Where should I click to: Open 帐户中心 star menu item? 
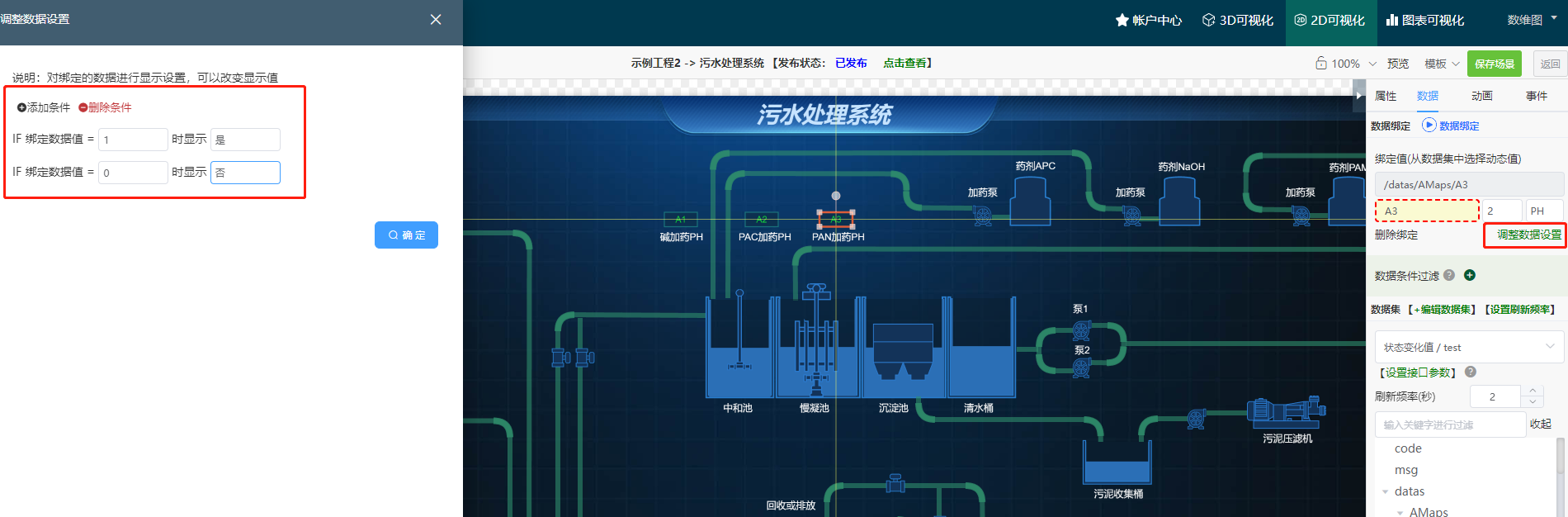coord(1148,21)
